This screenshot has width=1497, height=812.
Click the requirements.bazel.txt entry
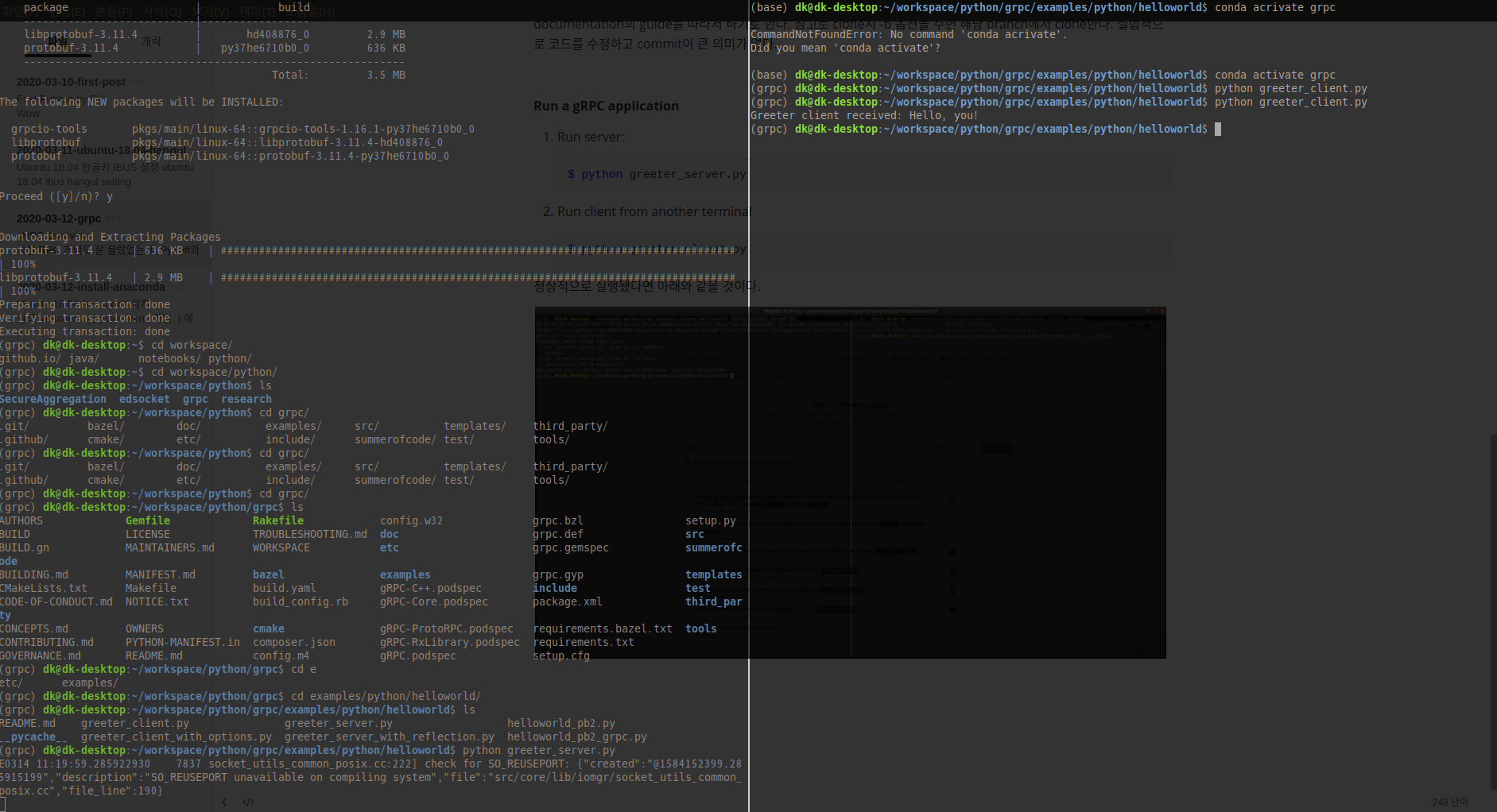603,628
